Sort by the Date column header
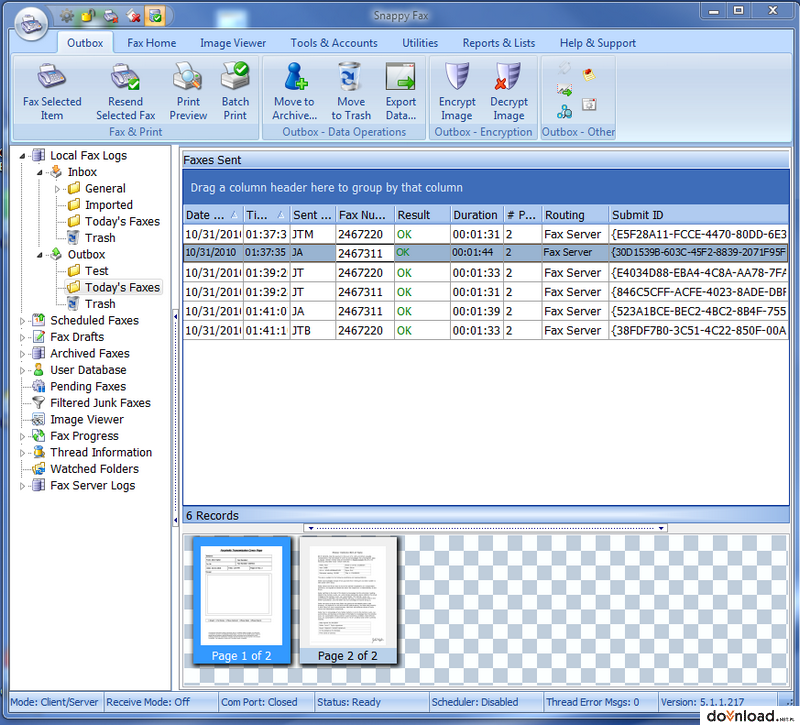The height and width of the screenshot is (725, 800). [213, 215]
